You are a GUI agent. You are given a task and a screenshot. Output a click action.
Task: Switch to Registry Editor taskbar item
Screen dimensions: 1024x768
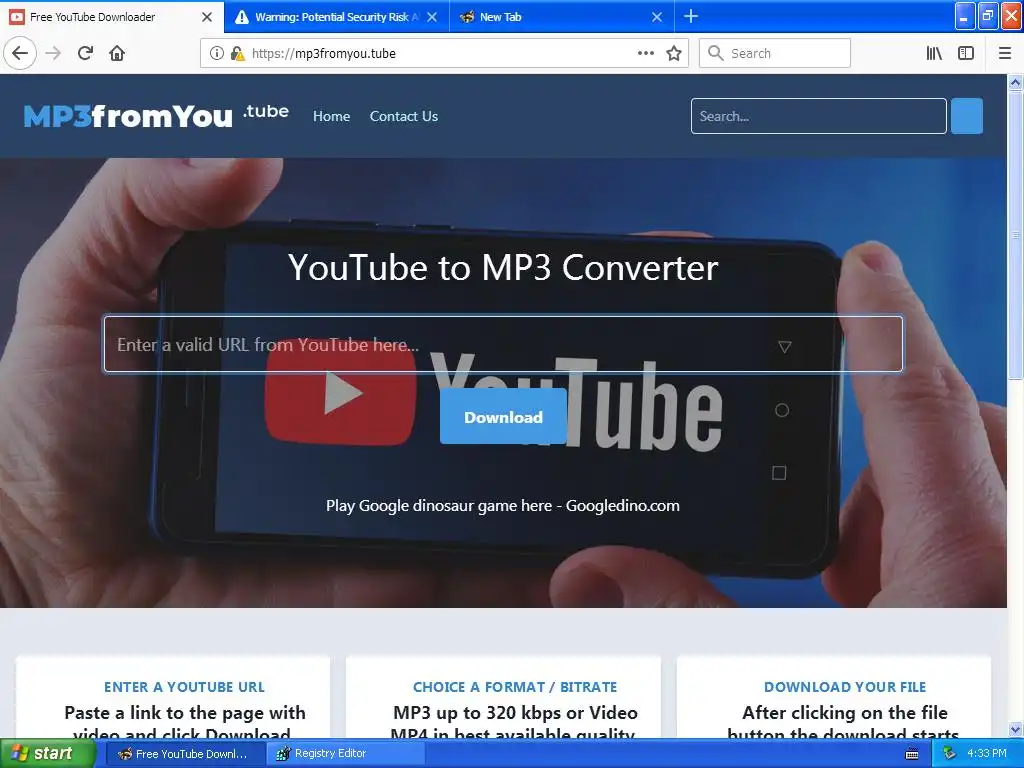pos(346,754)
